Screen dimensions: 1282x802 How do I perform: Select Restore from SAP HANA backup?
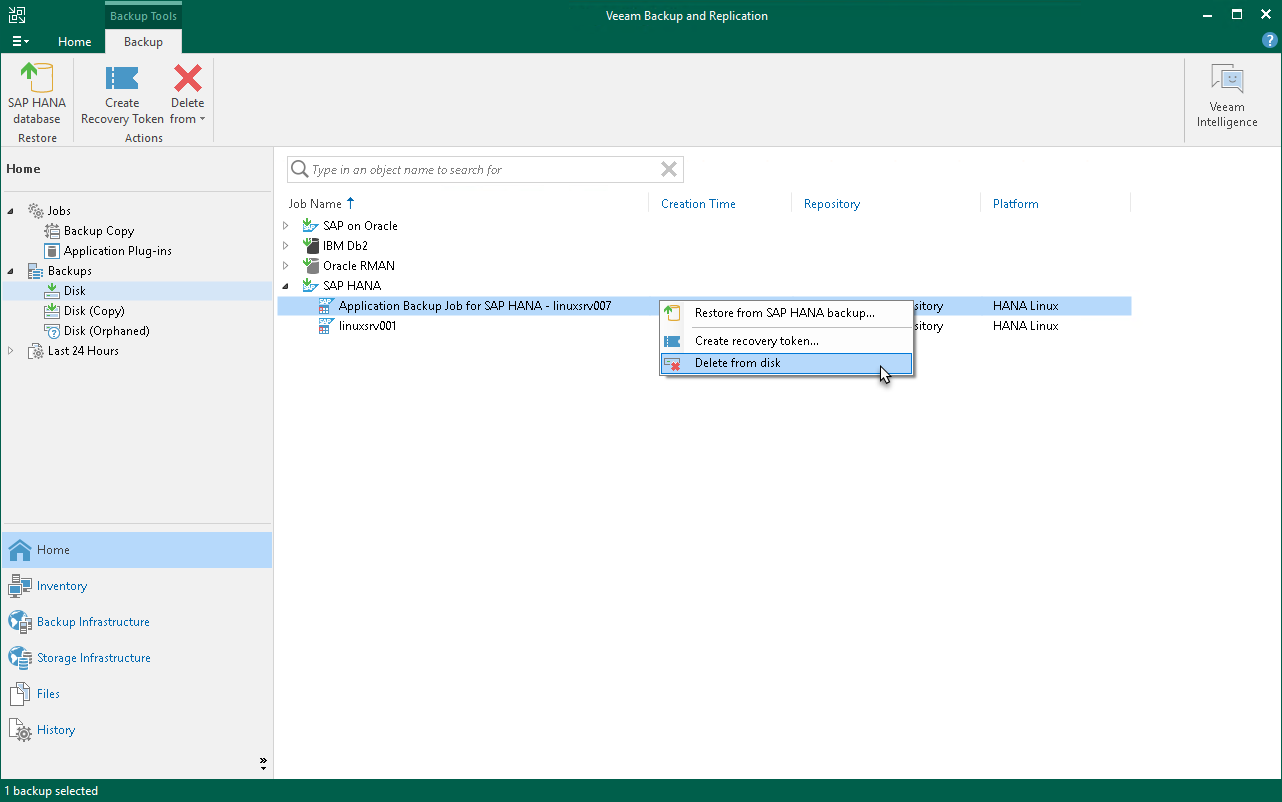(784, 313)
